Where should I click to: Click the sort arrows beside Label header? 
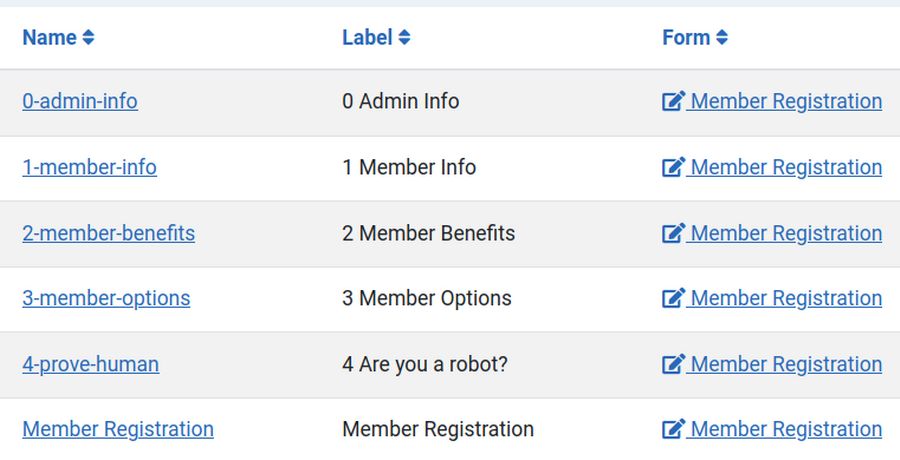click(x=404, y=38)
